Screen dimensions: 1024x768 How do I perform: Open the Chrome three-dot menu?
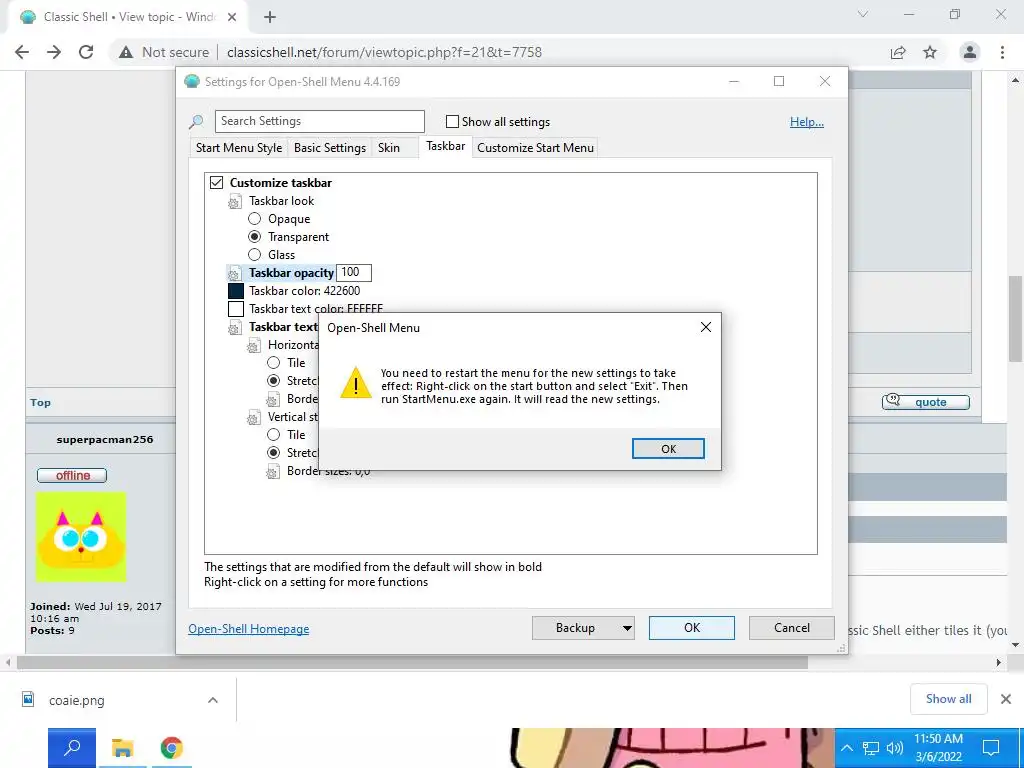pyautogui.click(x=1002, y=52)
